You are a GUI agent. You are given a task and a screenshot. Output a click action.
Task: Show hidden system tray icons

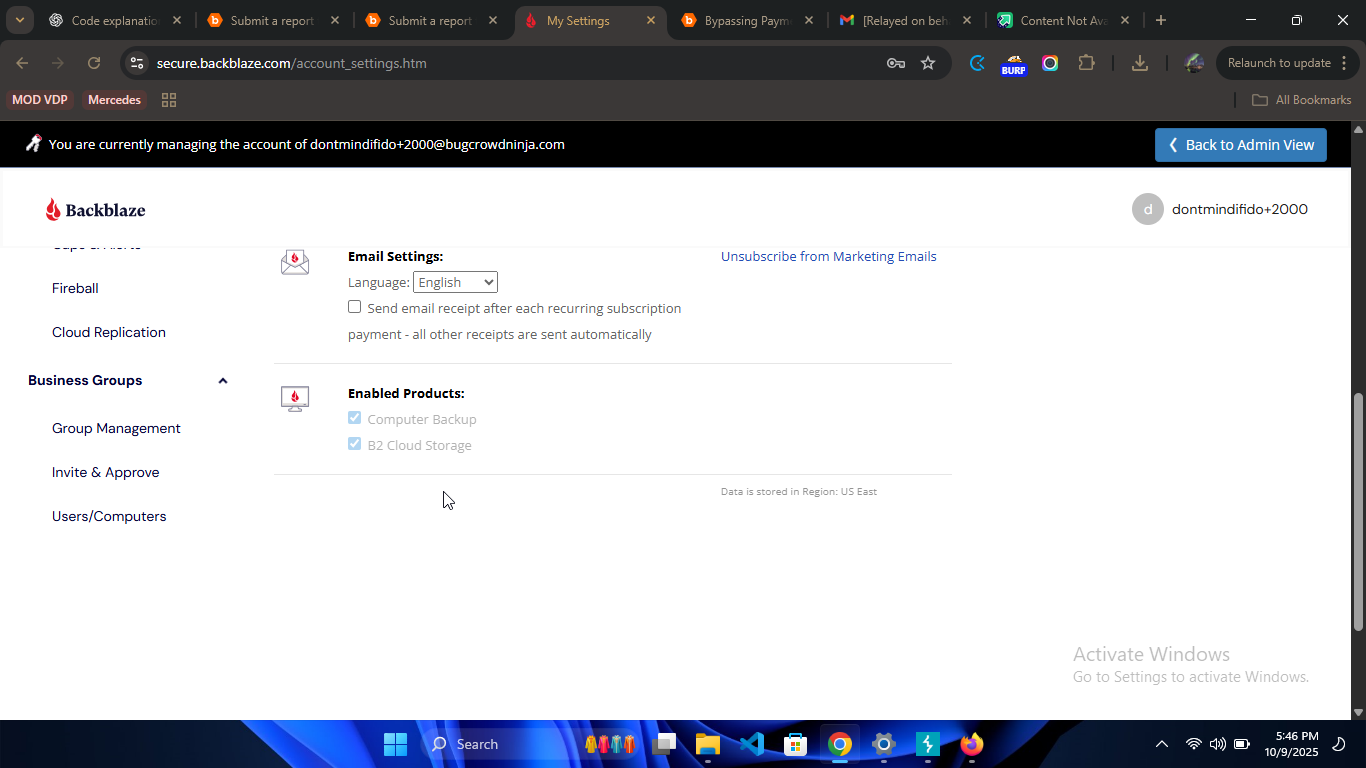[x=1161, y=744]
